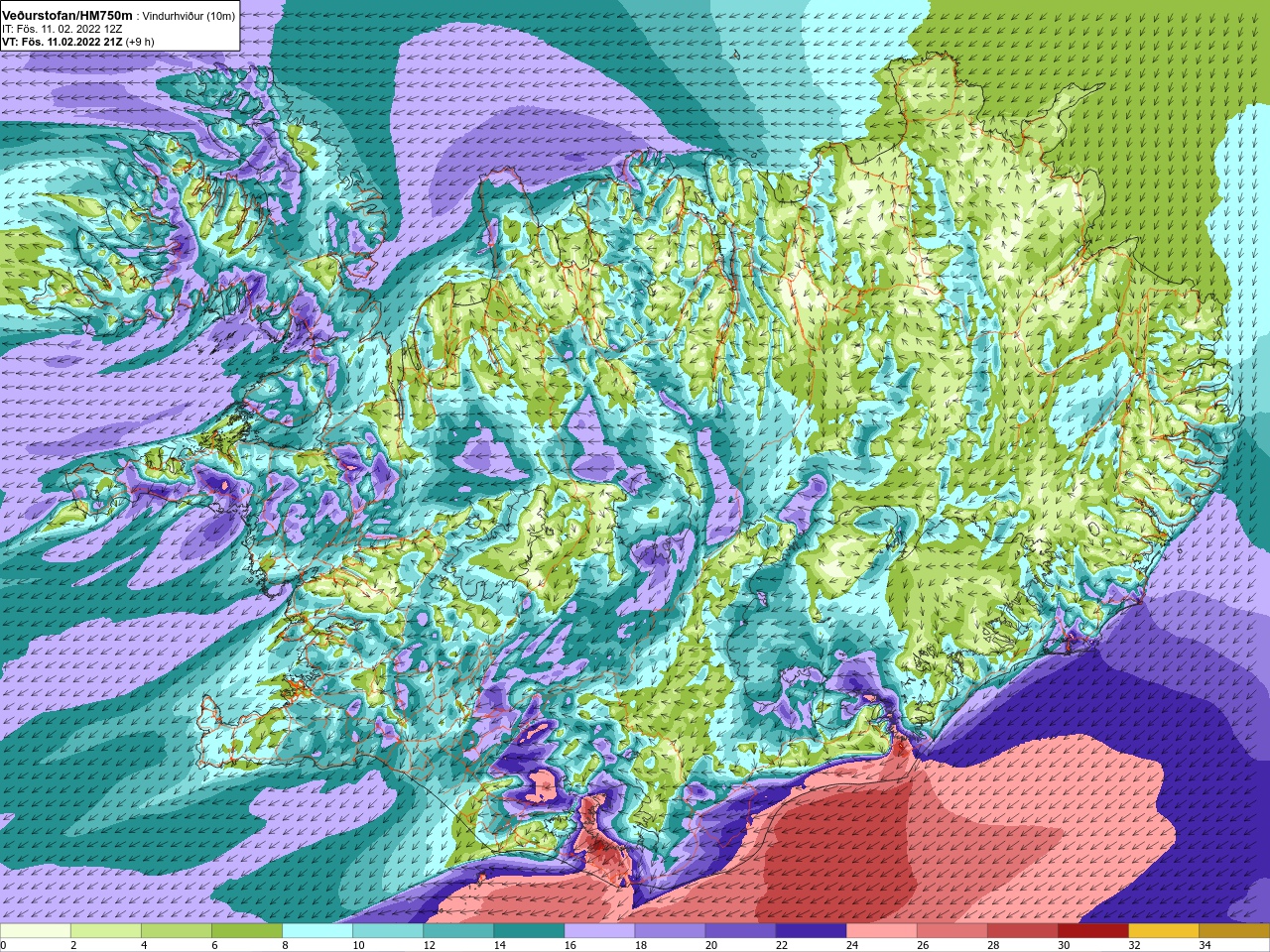
Task: Click the legend value '8'
Action: click(286, 945)
